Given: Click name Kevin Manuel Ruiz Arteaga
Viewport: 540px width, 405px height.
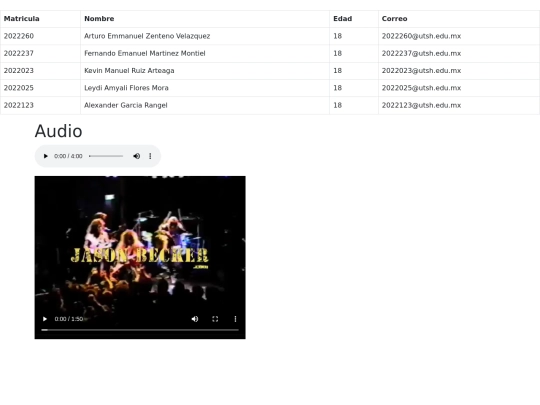Looking at the screenshot, I should pyautogui.click(x=129, y=71).
